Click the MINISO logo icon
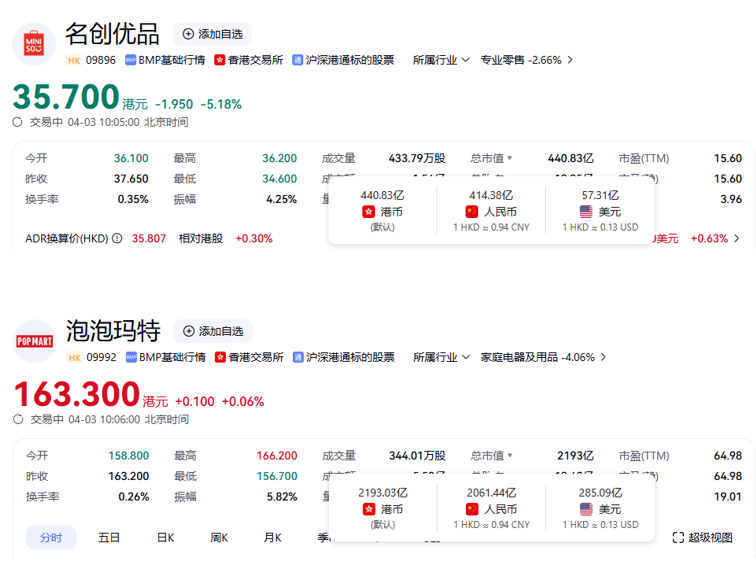 pos(34,43)
